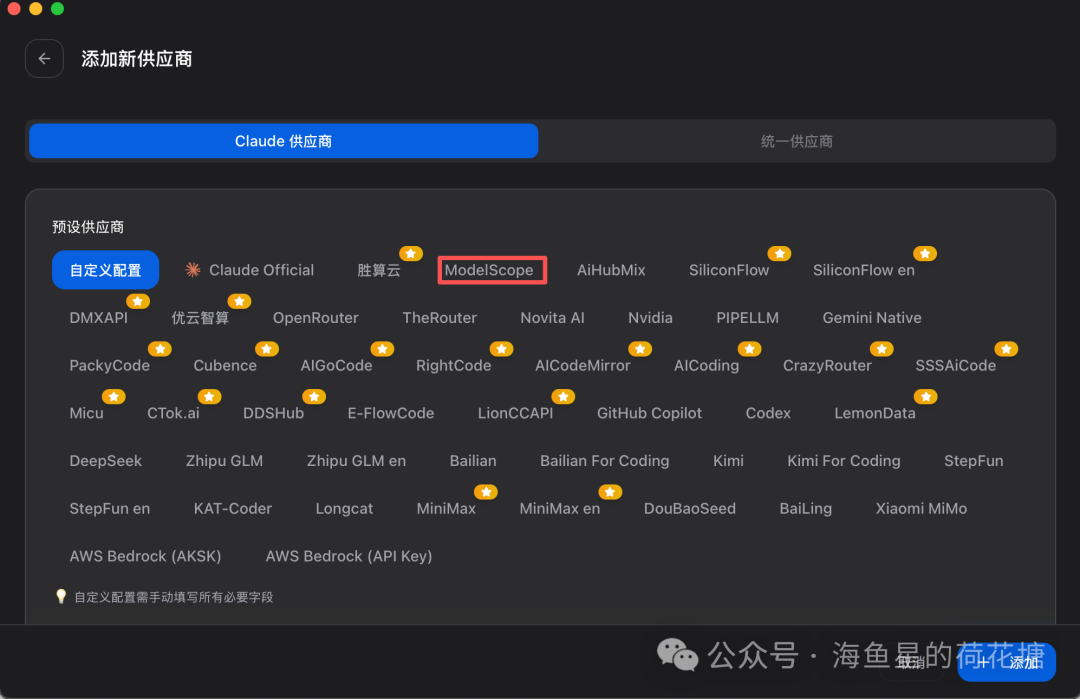
Task: Select AWS Bedrock (API Key) preset
Action: [x=349, y=556]
